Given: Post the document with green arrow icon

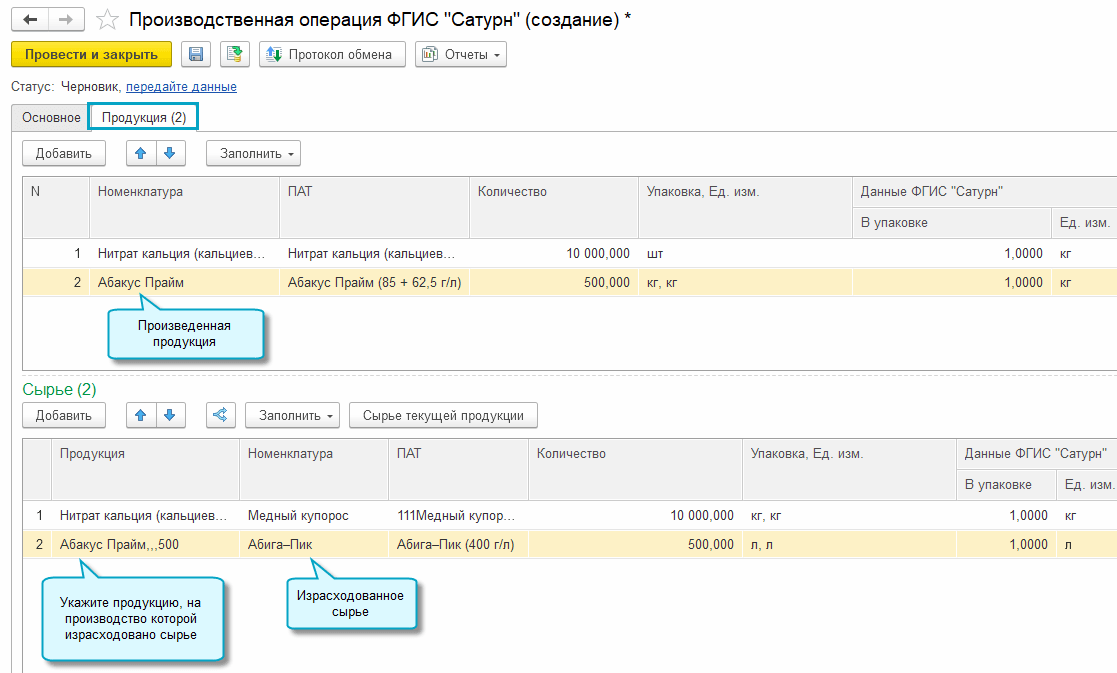Looking at the screenshot, I should tap(234, 54).
